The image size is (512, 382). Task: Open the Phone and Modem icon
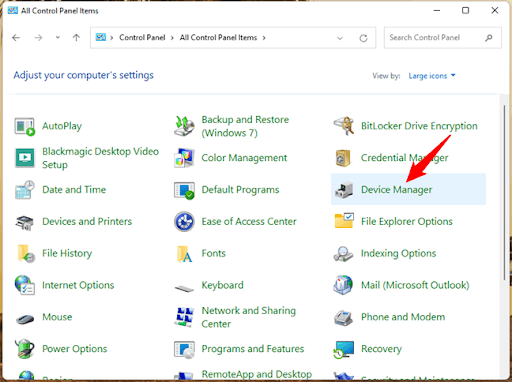point(343,318)
